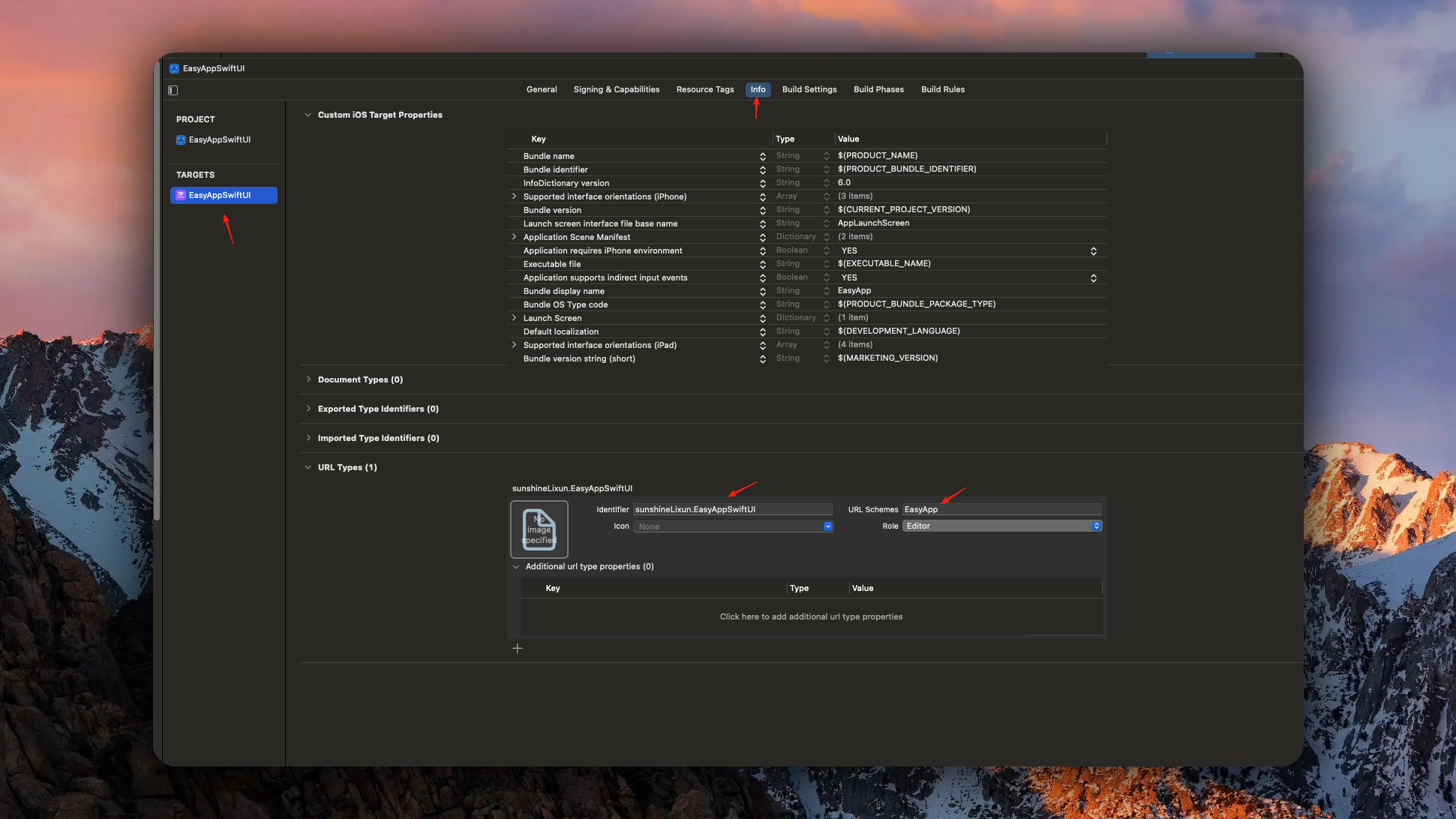
Task: Expand the Document Types section
Action: [x=308, y=379]
